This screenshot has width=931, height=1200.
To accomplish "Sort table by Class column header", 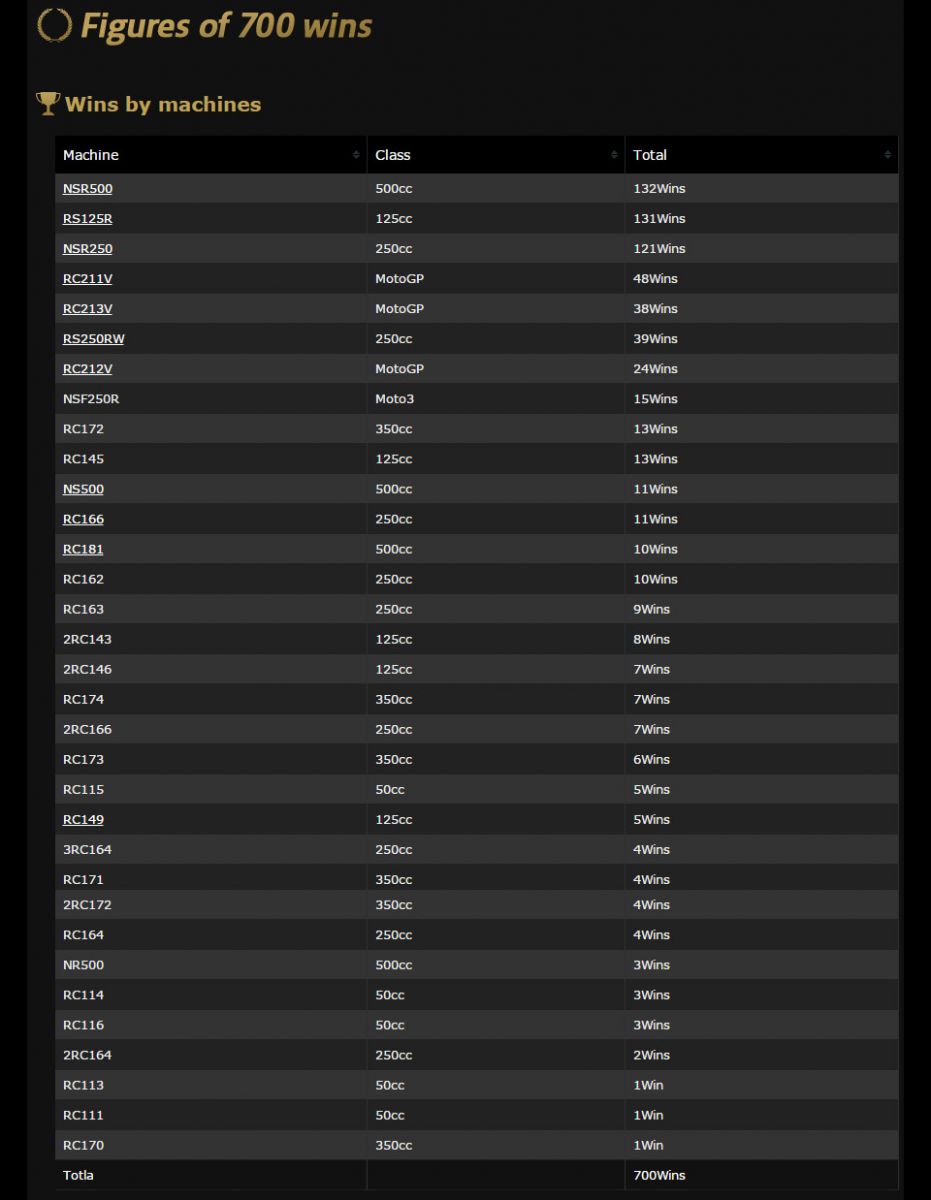I will pos(496,155).
